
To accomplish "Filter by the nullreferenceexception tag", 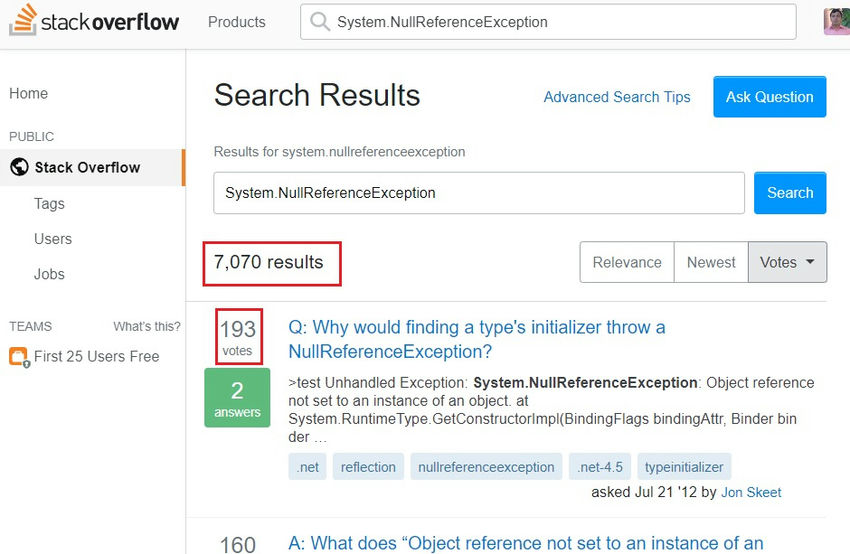I will pos(486,467).
